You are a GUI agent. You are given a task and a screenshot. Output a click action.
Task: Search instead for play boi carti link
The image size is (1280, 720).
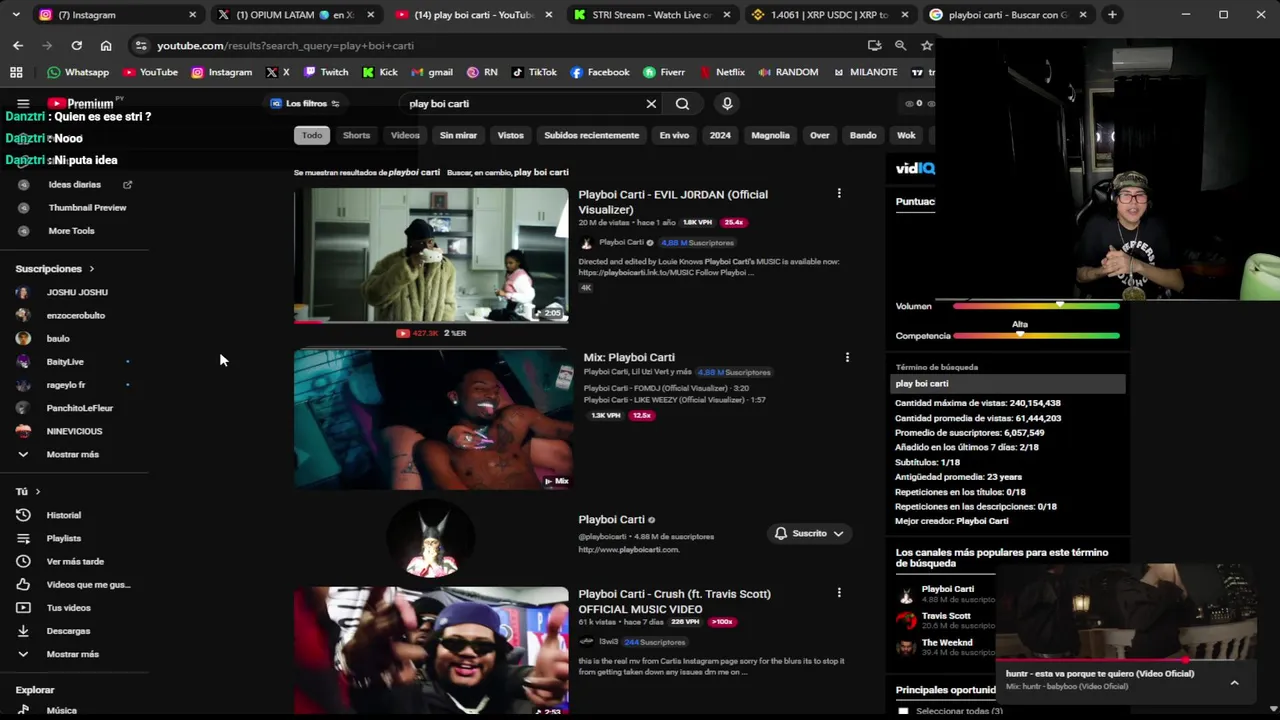(x=541, y=172)
